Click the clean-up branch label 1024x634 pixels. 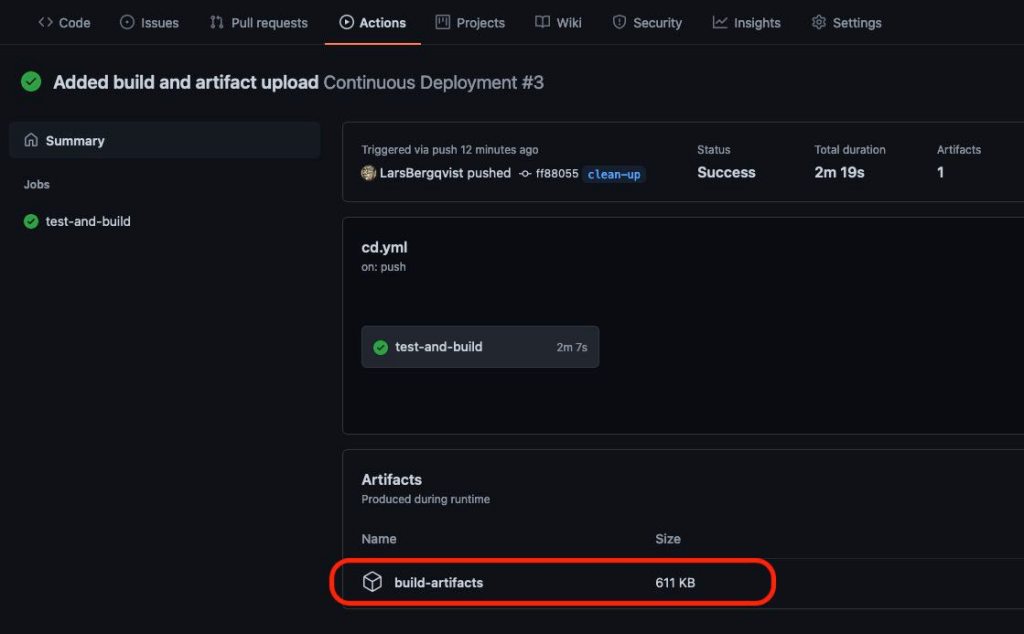point(614,174)
